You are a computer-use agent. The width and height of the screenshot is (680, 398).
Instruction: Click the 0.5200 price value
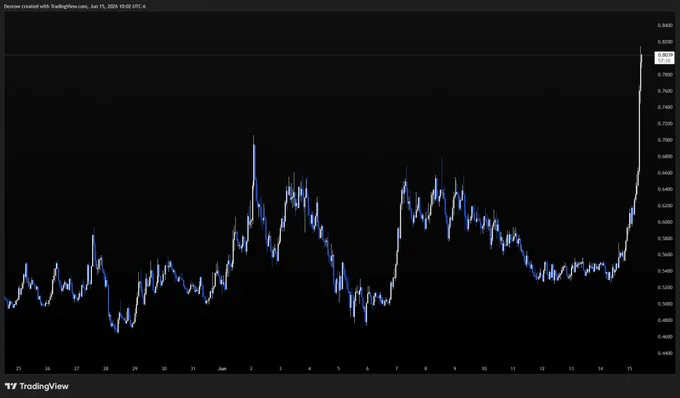(x=665, y=287)
